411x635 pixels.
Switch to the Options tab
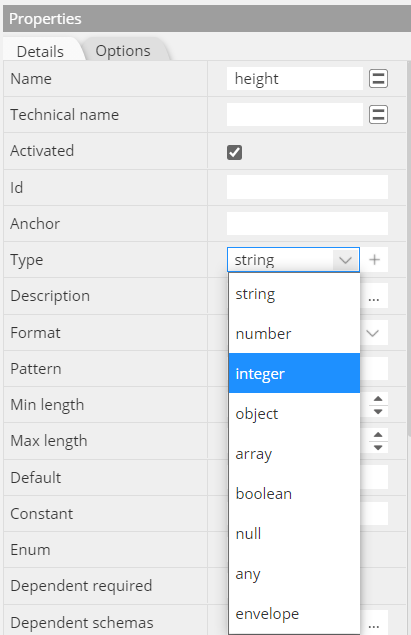pyautogui.click(x=123, y=51)
